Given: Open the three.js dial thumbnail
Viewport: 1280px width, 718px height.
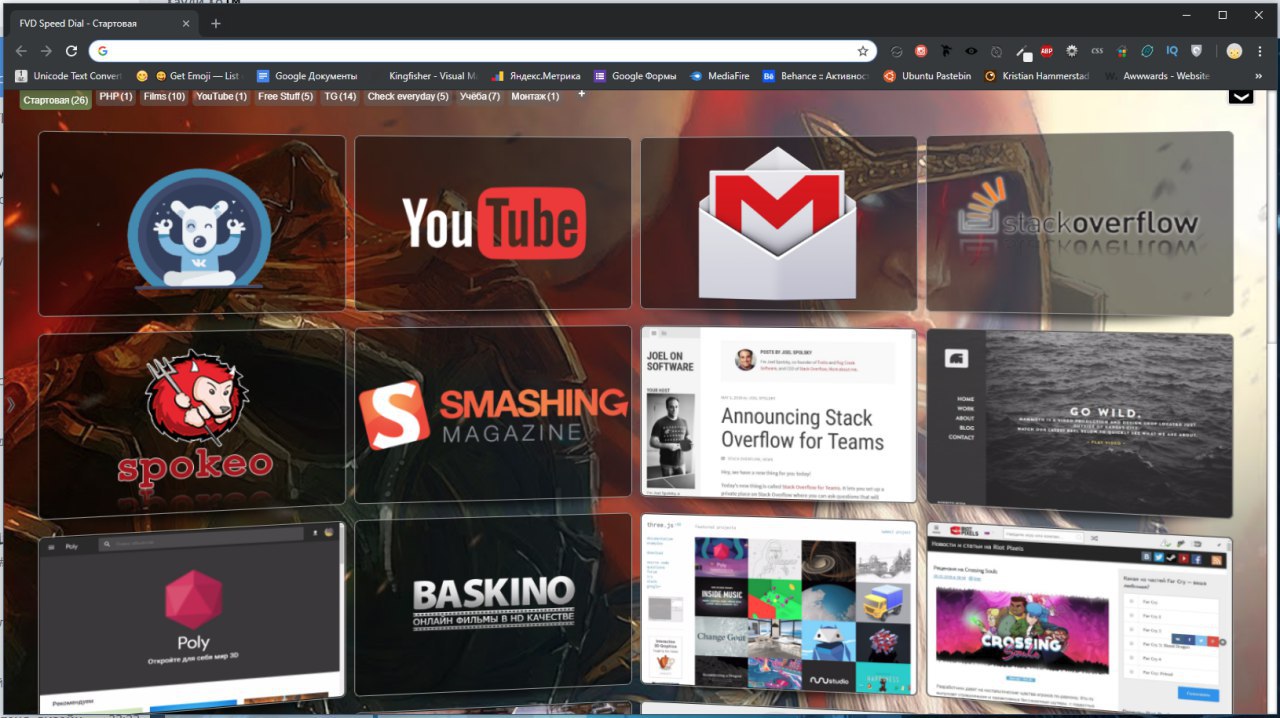Looking at the screenshot, I should pos(778,604).
